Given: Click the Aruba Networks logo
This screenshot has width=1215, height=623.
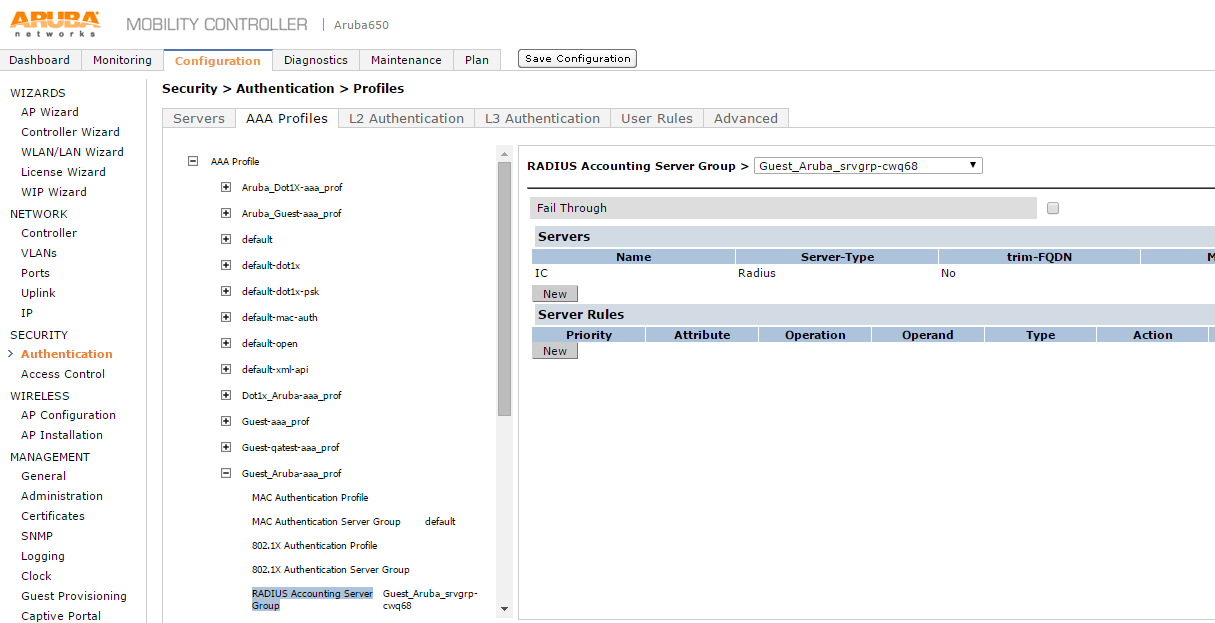Looking at the screenshot, I should click(x=56, y=23).
